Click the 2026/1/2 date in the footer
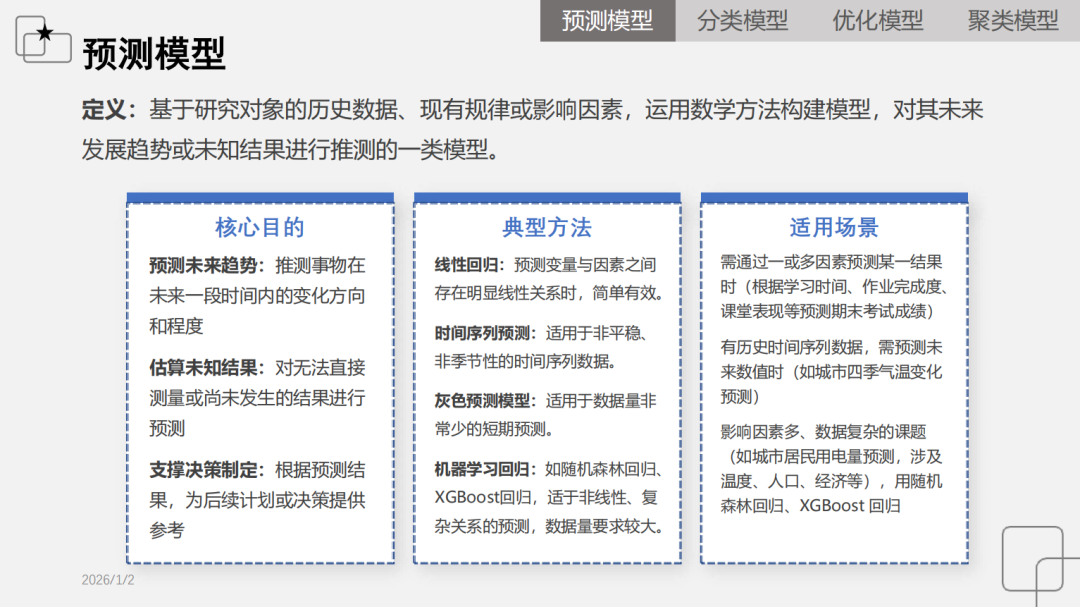The height and width of the screenshot is (607, 1080). [x=108, y=580]
